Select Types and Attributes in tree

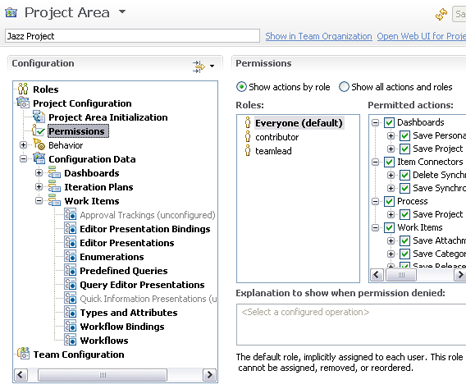[128, 313]
